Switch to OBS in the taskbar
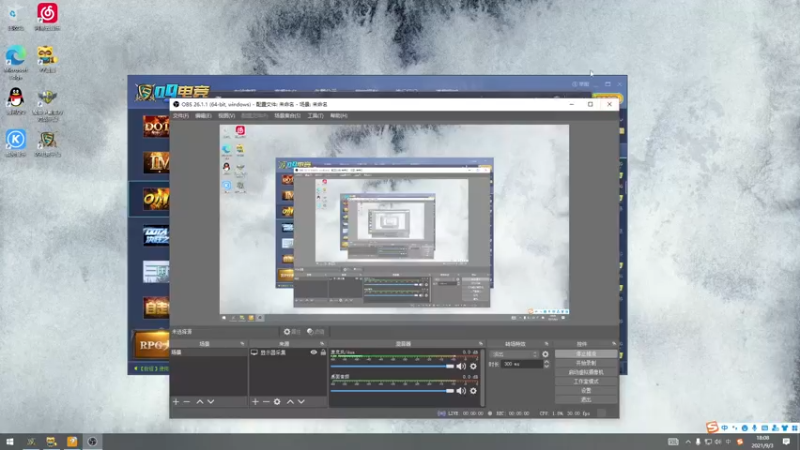The height and width of the screenshot is (450, 800). [x=92, y=442]
